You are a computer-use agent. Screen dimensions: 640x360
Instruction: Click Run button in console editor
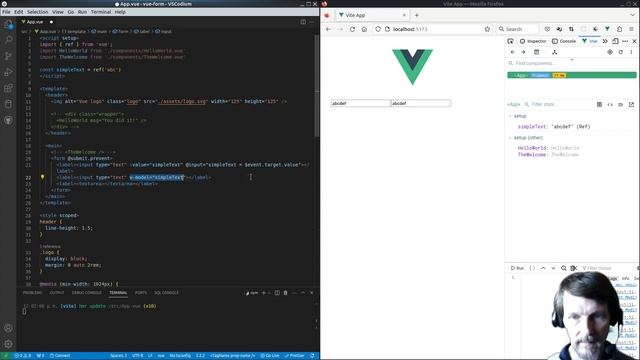coord(517,268)
